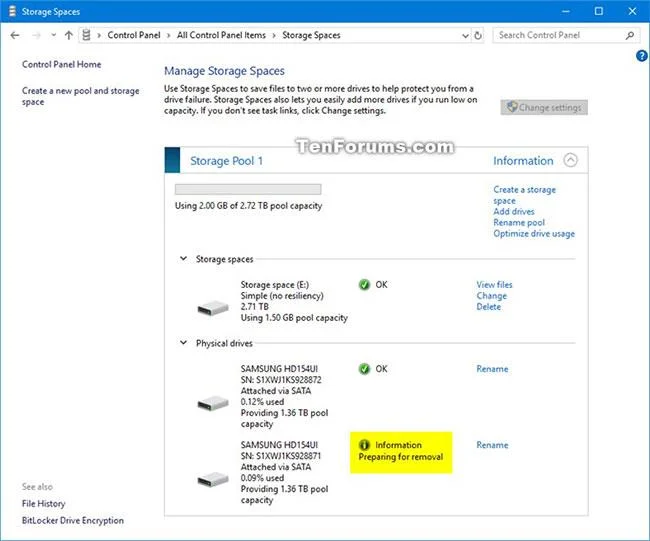
Task: Collapse the Storage spaces section
Action: 183,259
